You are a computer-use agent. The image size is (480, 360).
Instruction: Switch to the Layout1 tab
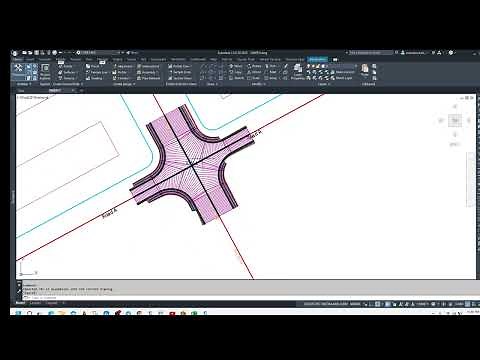click(x=36, y=303)
